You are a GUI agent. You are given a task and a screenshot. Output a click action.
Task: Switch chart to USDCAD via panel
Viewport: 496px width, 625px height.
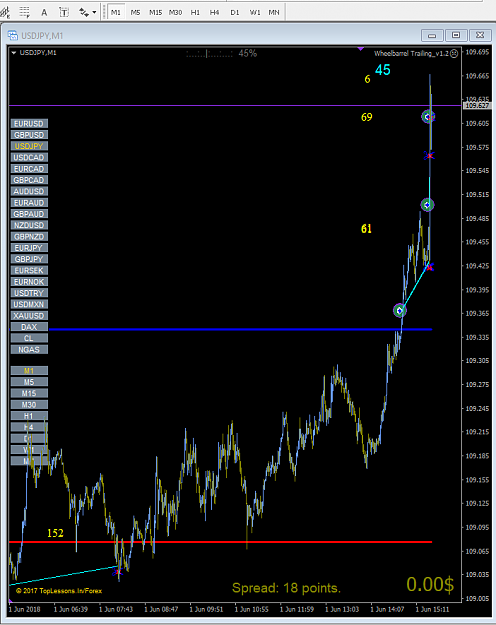click(29, 157)
